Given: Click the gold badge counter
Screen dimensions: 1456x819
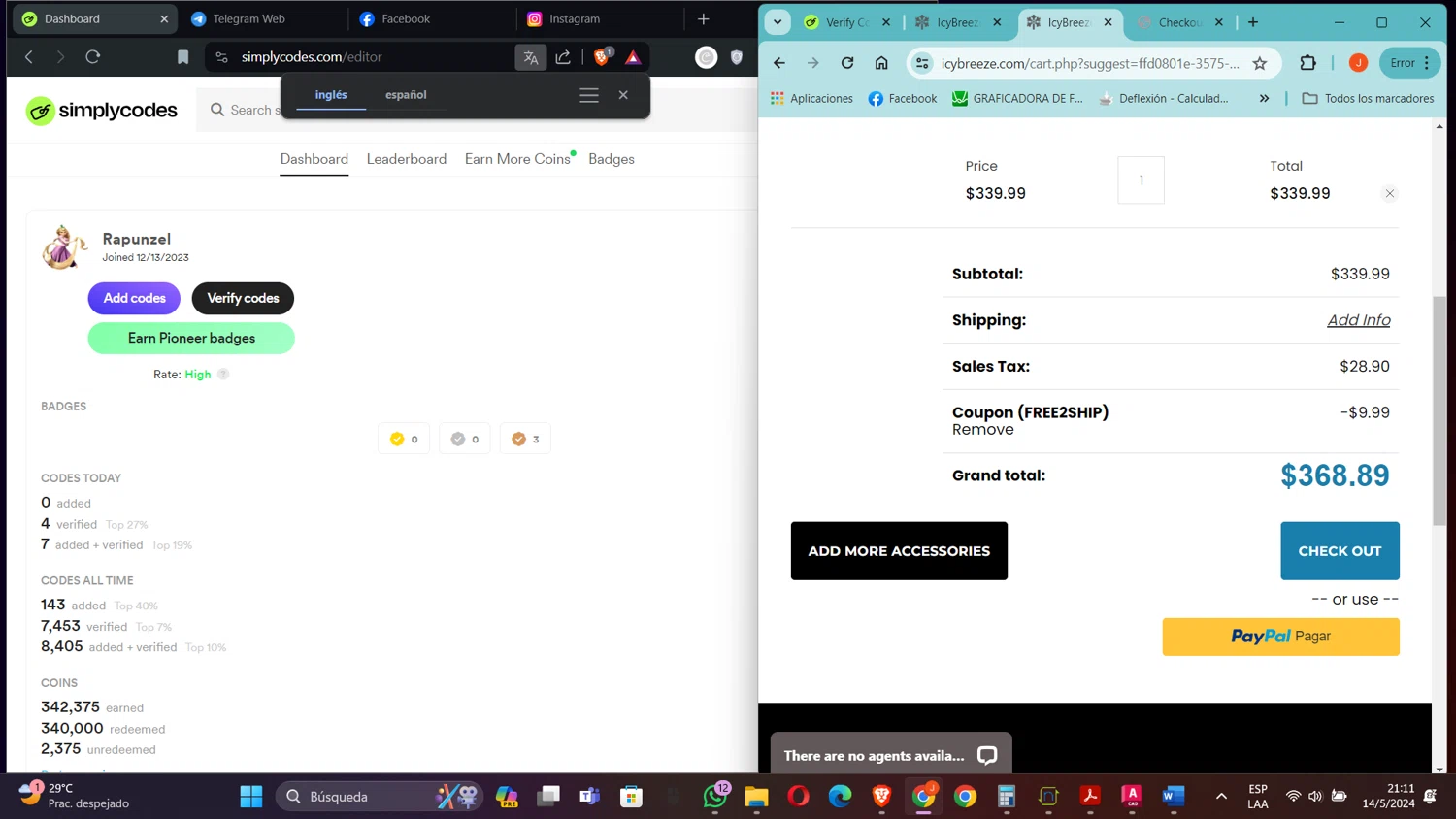Looking at the screenshot, I should pyautogui.click(x=404, y=439).
